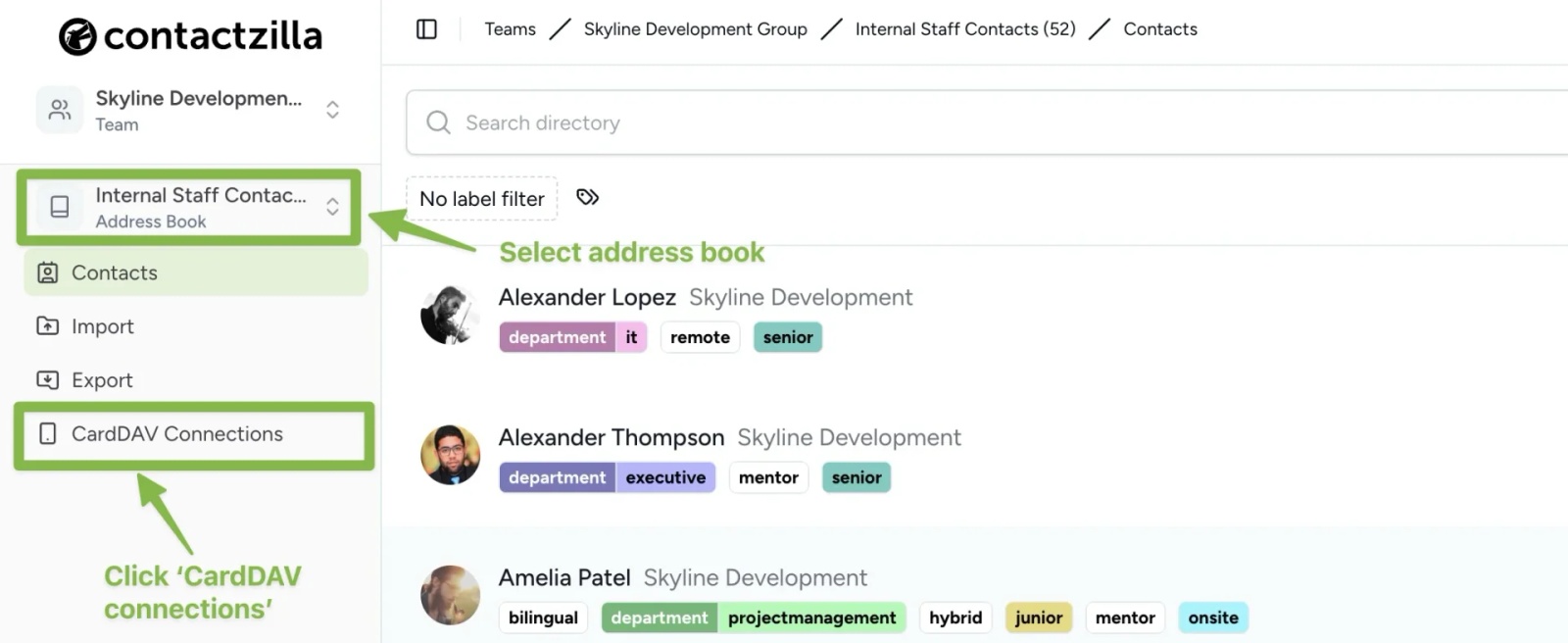Click the Contacts breadcrumb
This screenshot has width=1568, height=643.
[1160, 29]
